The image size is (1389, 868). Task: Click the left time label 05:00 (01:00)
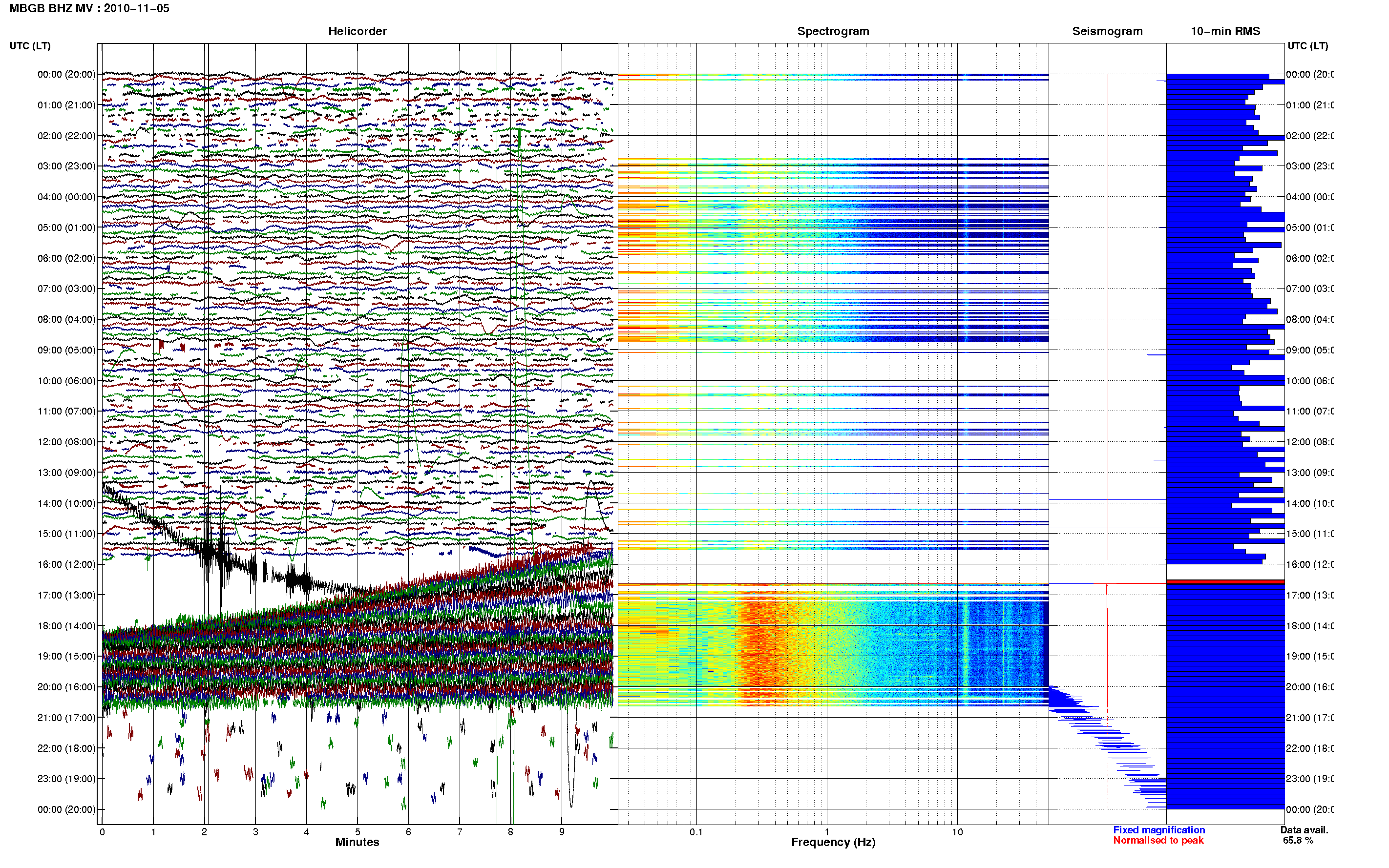pos(66,227)
